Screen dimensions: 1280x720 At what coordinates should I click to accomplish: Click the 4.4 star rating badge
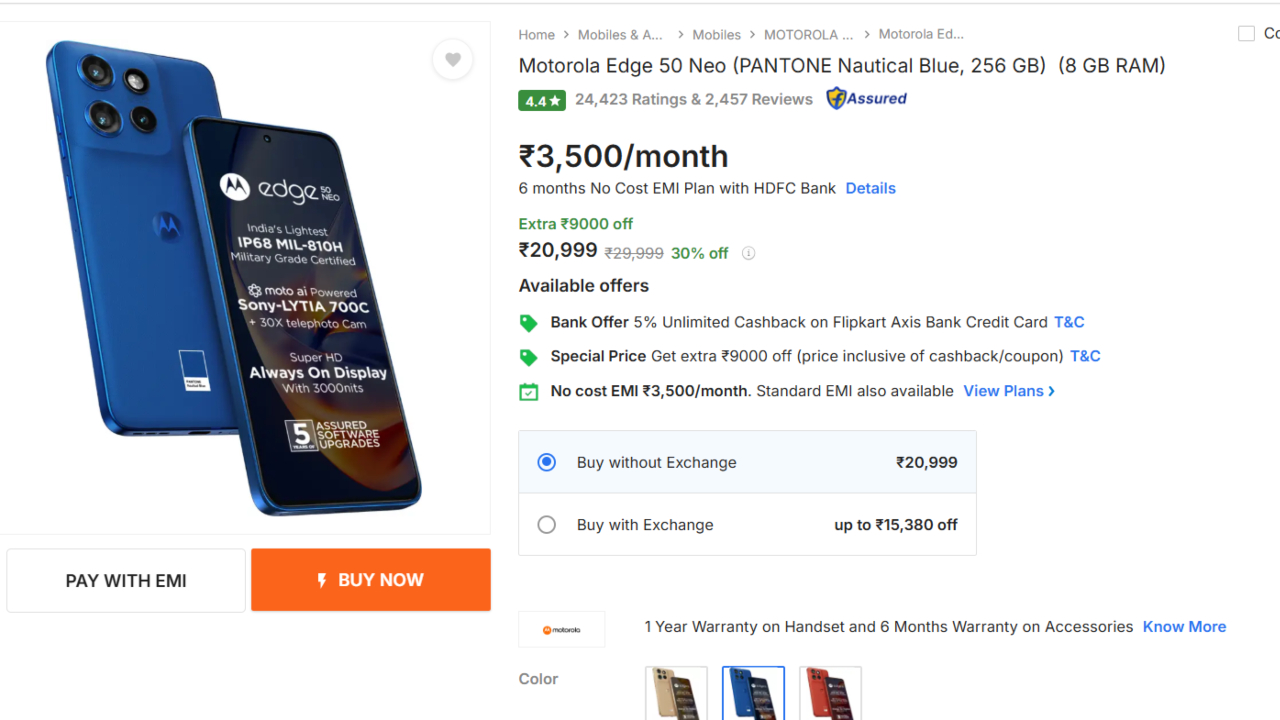[x=542, y=100]
